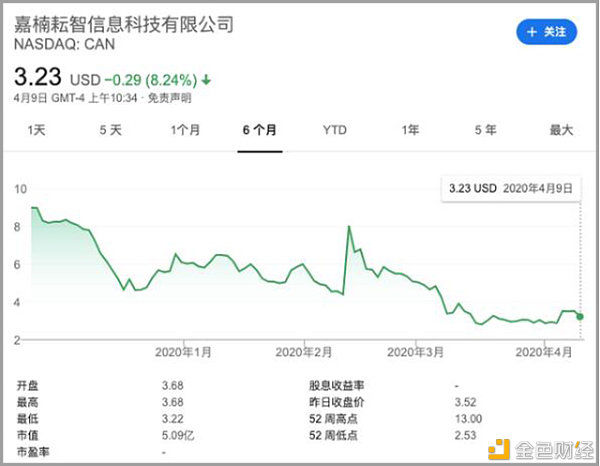The height and width of the screenshot is (466, 600).
Task: Open the 免责声明 disclaimer link
Action: tap(169, 98)
